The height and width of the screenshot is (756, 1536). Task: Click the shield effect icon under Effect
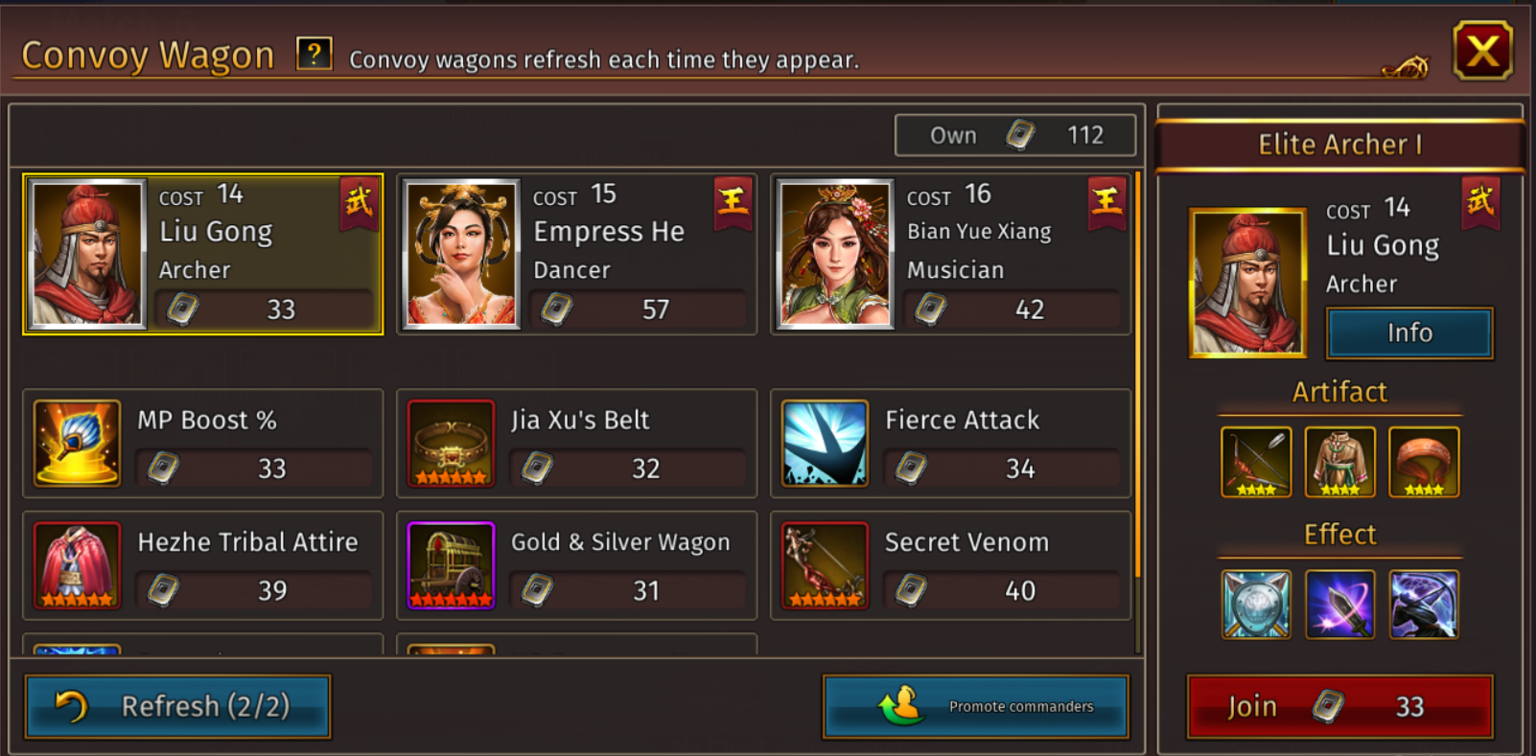click(x=1256, y=604)
